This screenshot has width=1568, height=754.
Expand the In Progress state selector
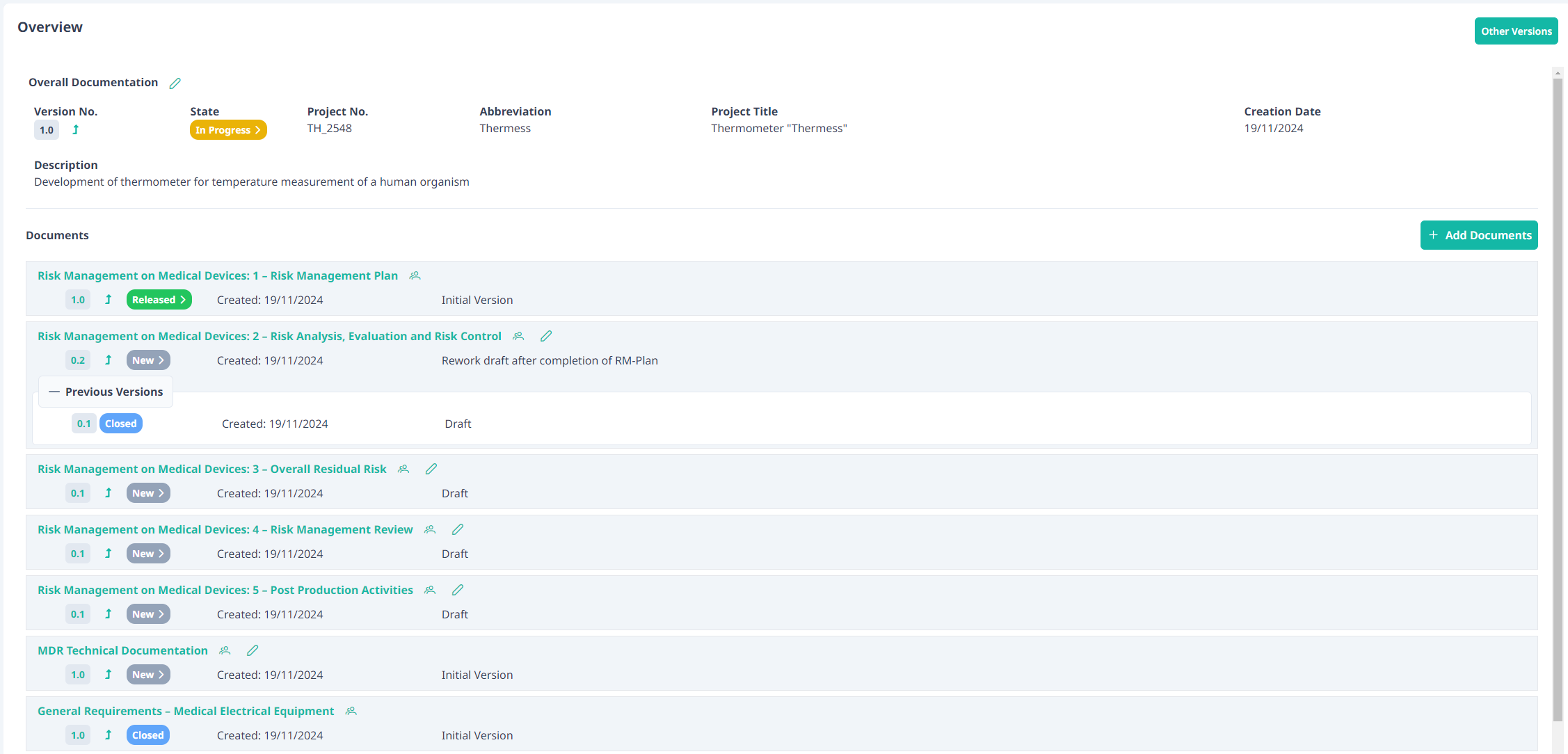(227, 129)
